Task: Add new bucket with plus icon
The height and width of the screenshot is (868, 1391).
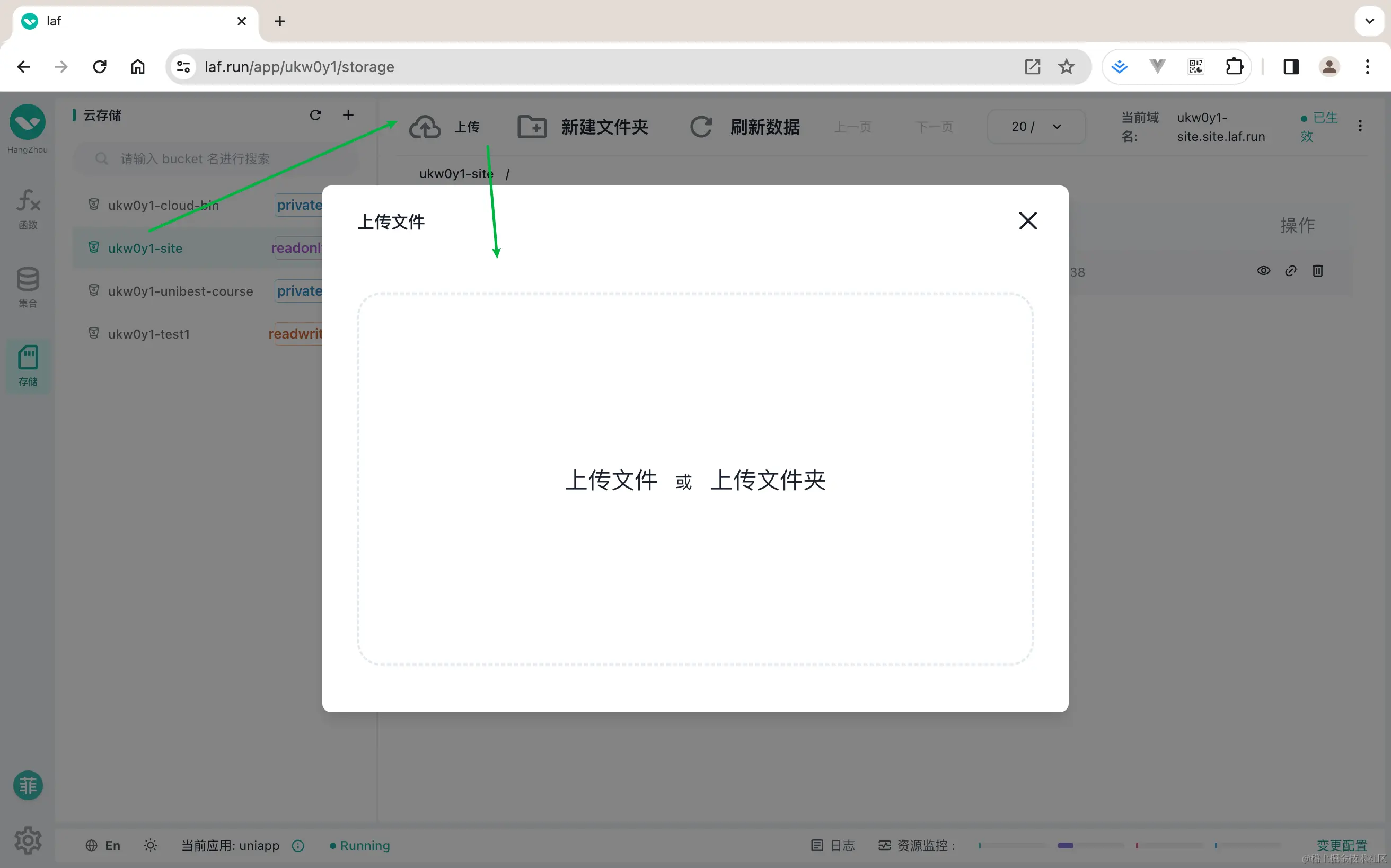Action: click(348, 116)
